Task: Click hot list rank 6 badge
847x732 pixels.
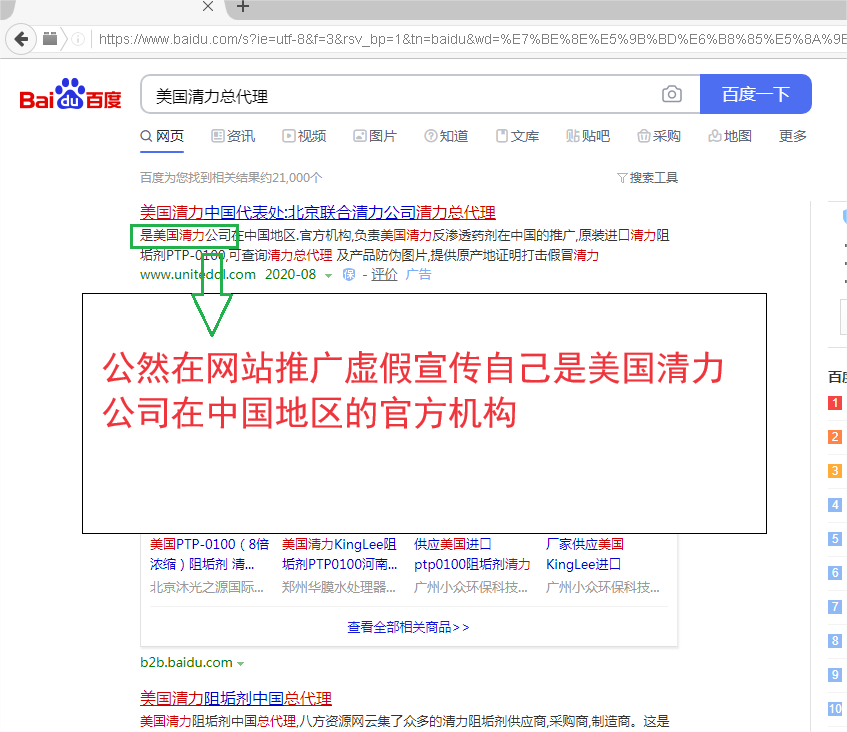Action: pyautogui.click(x=835, y=573)
